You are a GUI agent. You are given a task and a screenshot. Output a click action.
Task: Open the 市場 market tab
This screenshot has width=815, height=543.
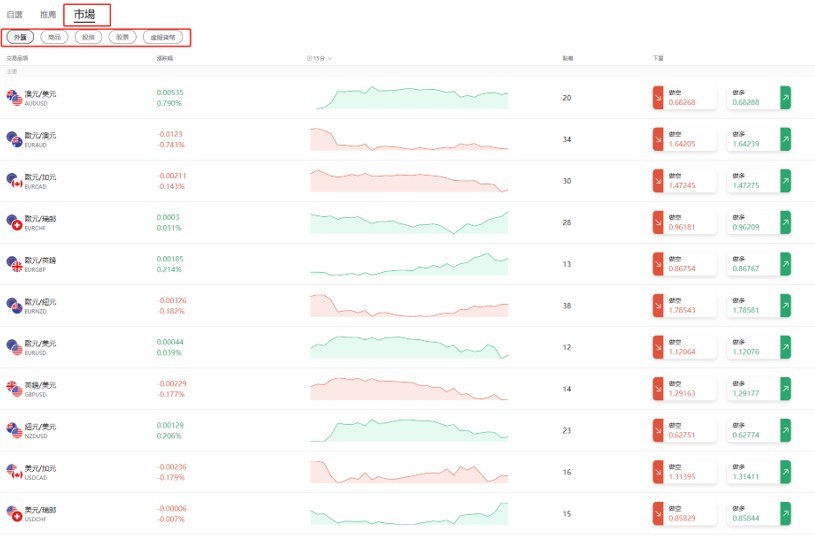(x=85, y=15)
